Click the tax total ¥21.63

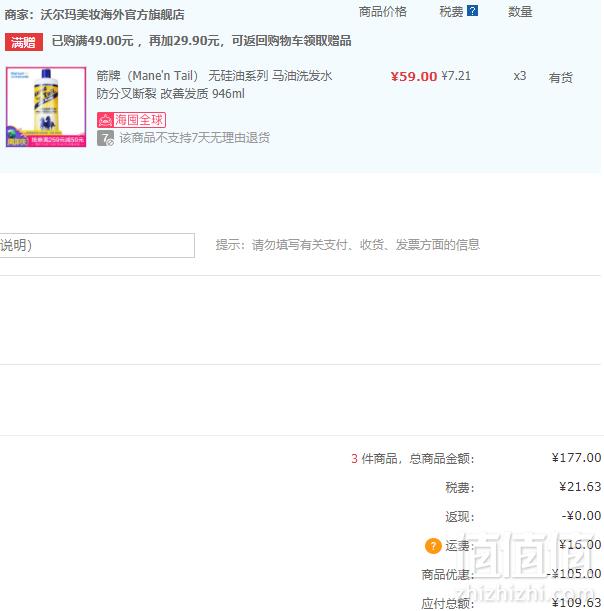(x=580, y=487)
